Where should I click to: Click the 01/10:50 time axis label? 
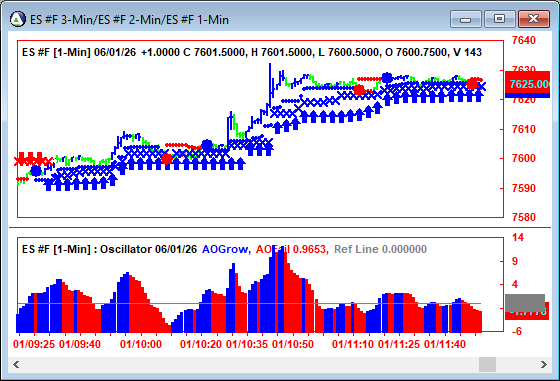click(x=293, y=345)
